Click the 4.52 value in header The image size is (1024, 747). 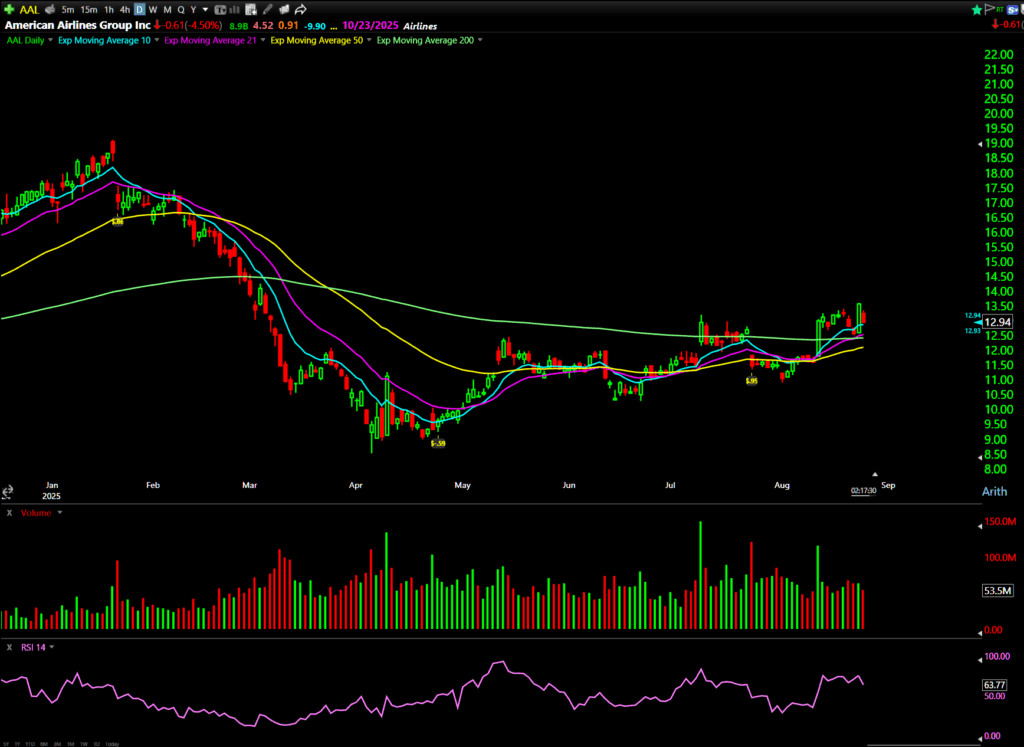263,26
